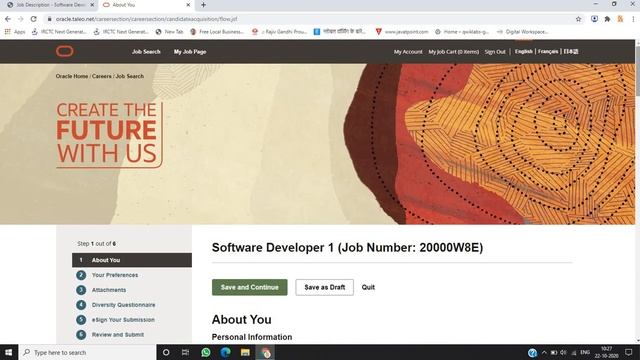Switch language to Japanese
640x360 pixels.
click(571, 51)
